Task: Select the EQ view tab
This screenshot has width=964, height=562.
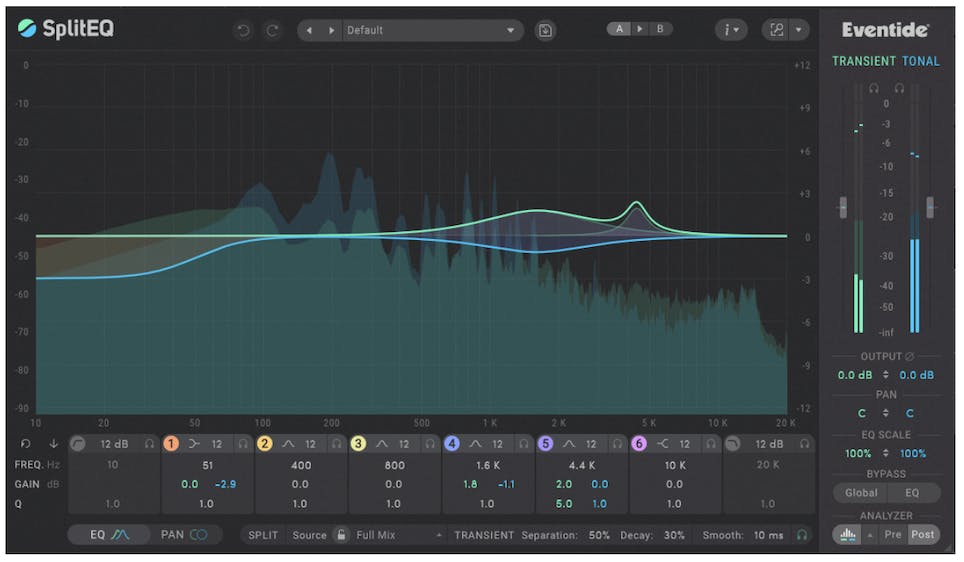Action: [x=109, y=535]
